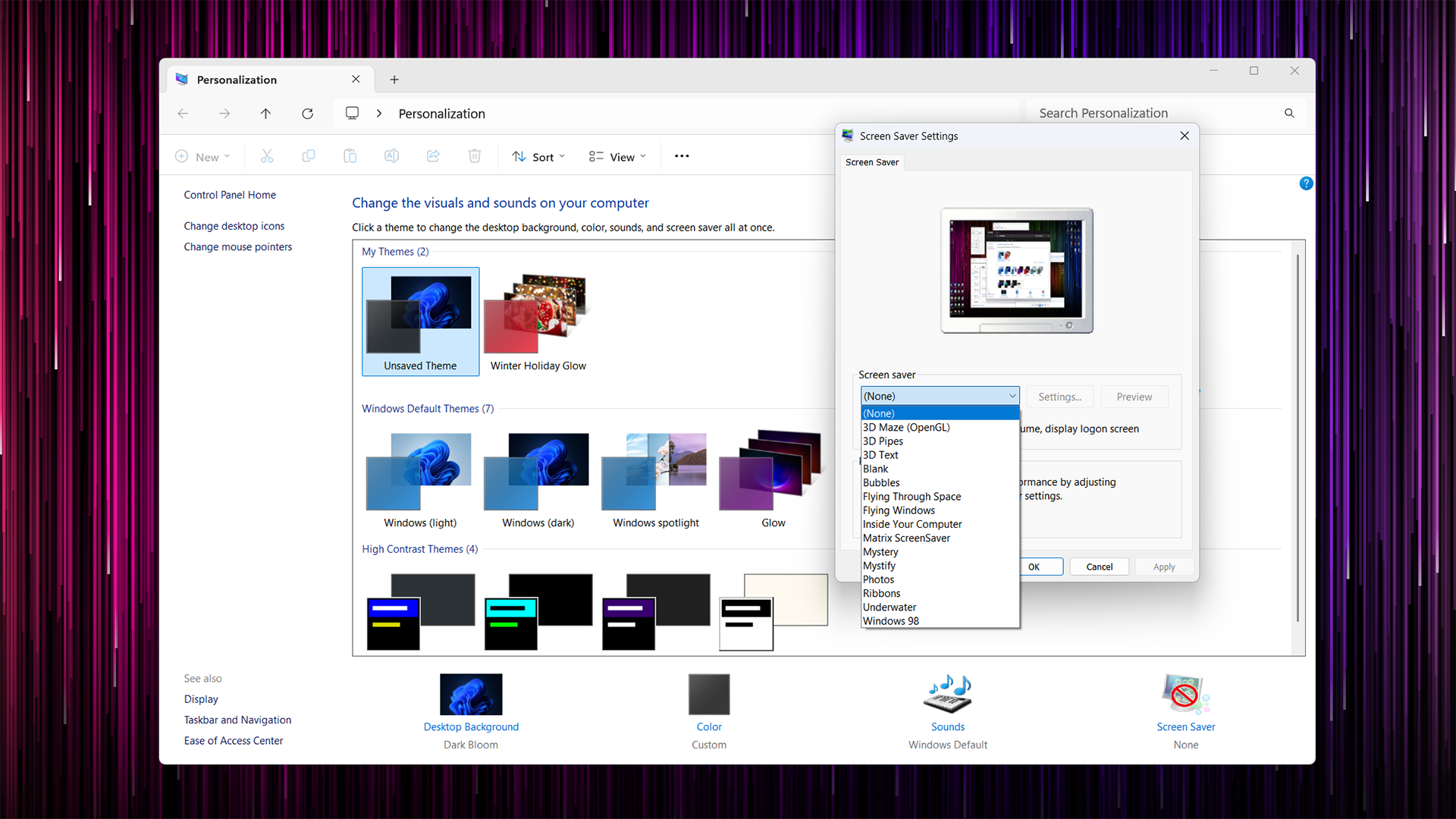Click the Apply button
1456x819 pixels.
[1164, 566]
